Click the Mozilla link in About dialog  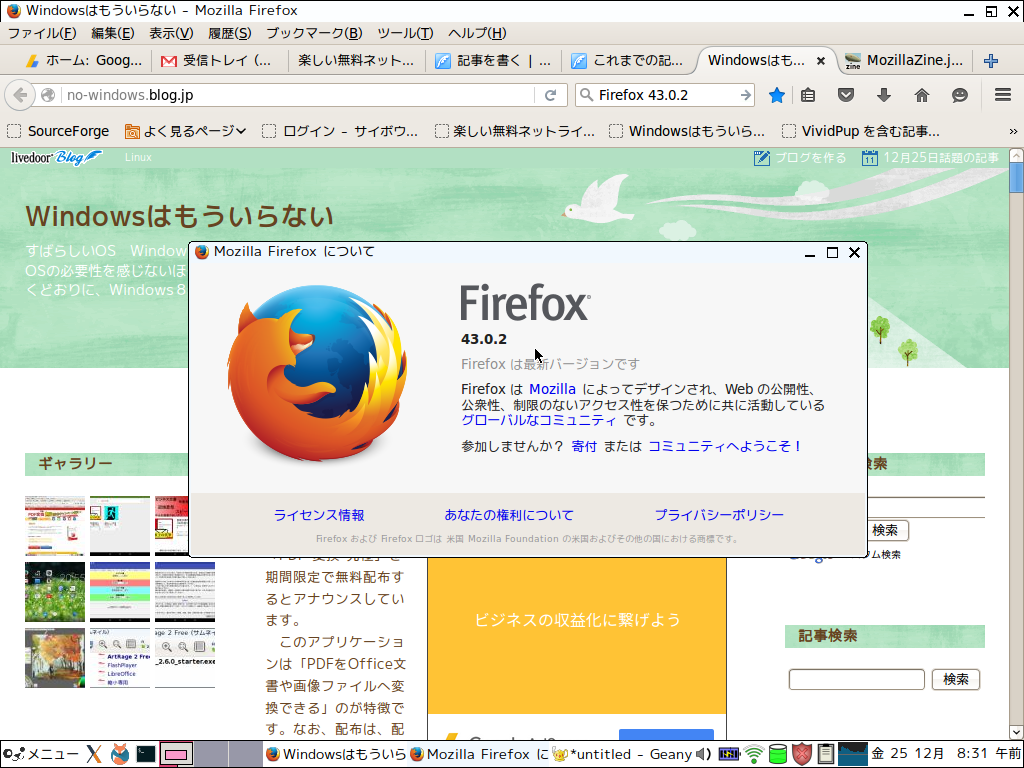click(552, 389)
